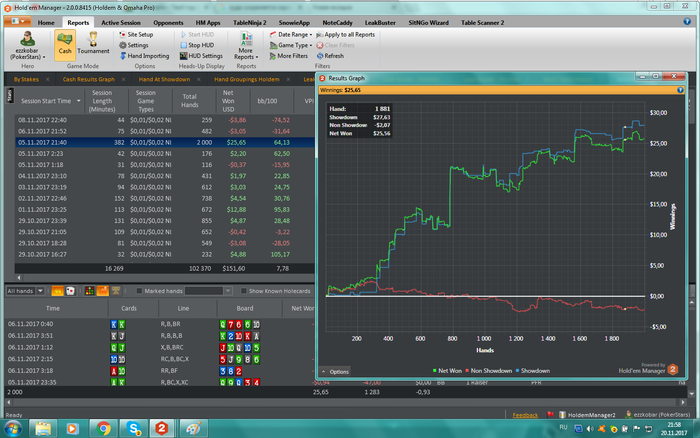Image resolution: width=700 pixels, height=438 pixels.
Task: Close the By Stakes tab
Action: pos(48,79)
